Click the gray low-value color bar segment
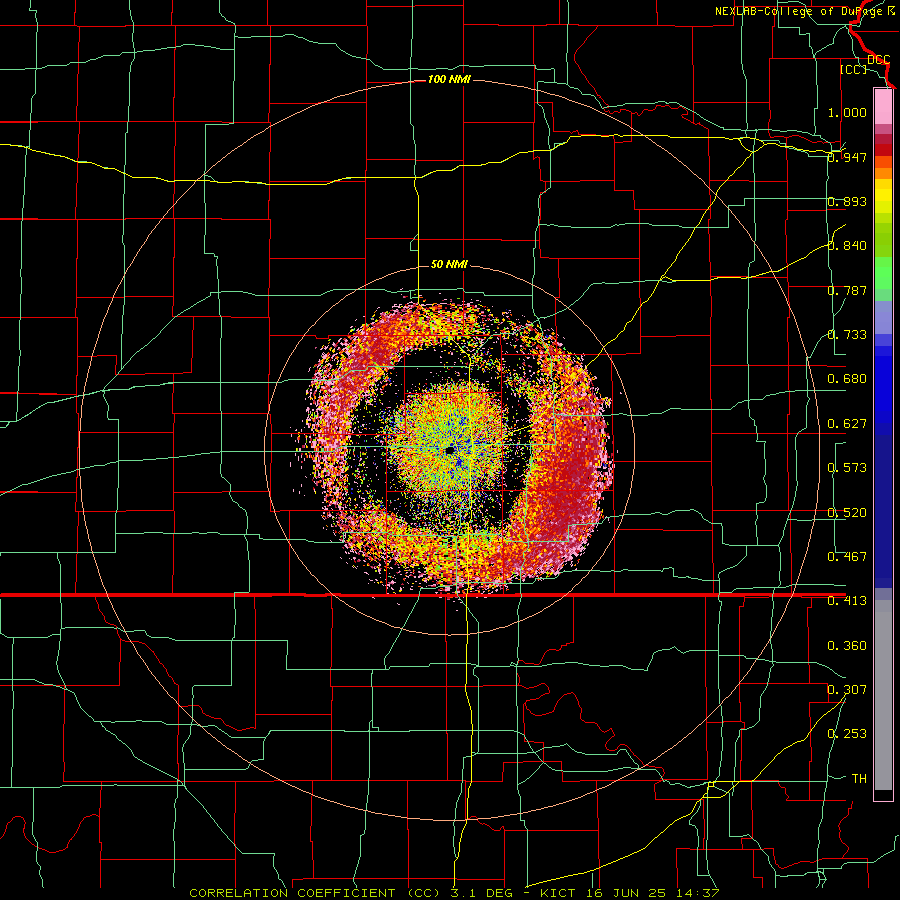 point(883,695)
